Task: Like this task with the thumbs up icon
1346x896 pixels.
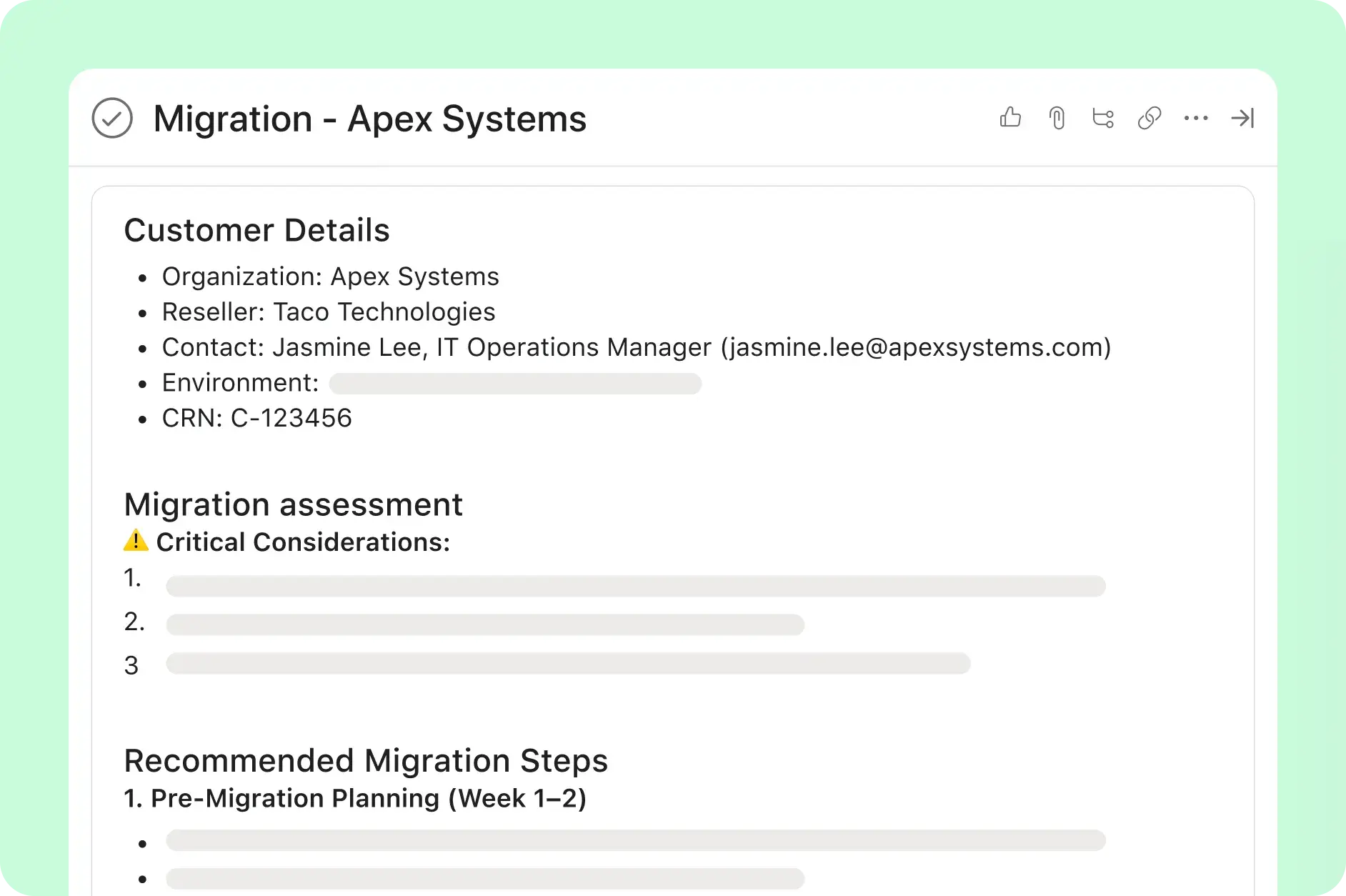Action: (x=1010, y=117)
